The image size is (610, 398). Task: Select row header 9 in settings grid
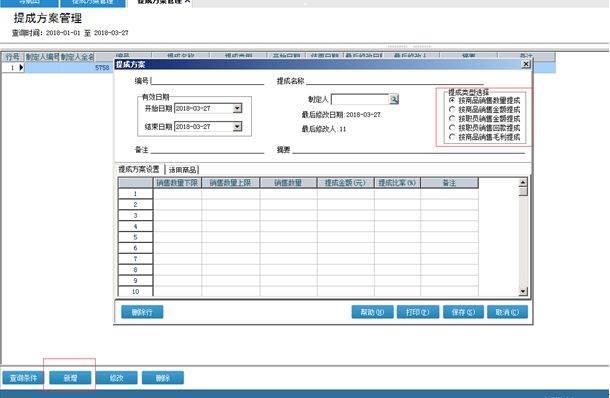135,281
